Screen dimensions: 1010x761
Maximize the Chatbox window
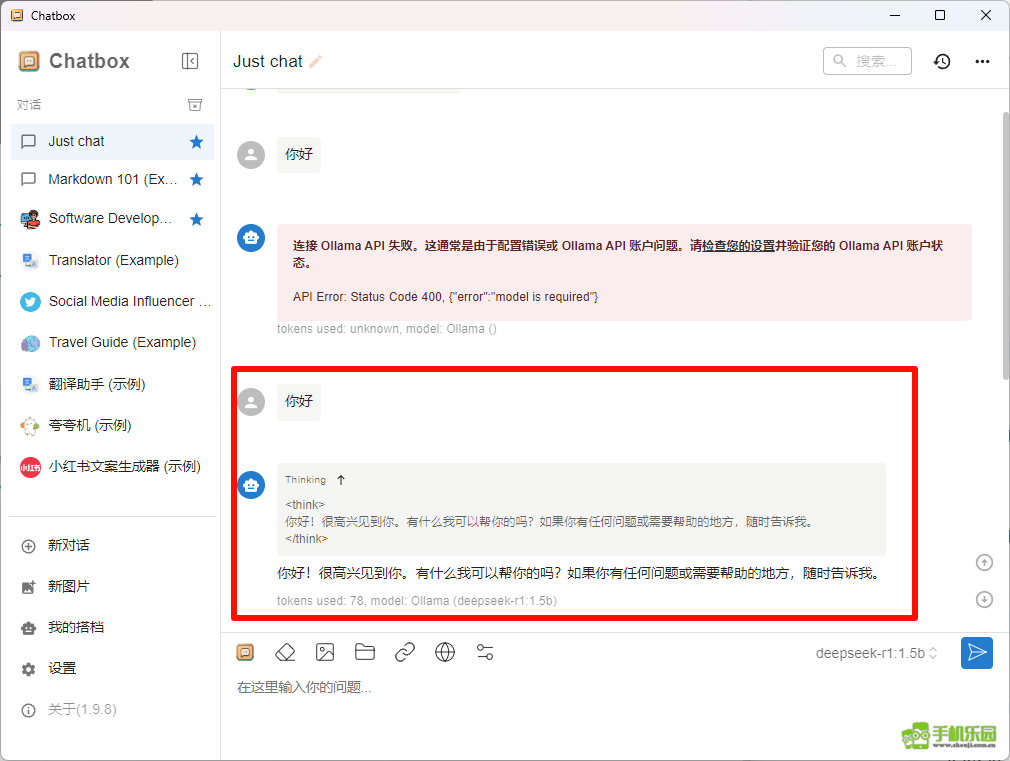point(940,15)
